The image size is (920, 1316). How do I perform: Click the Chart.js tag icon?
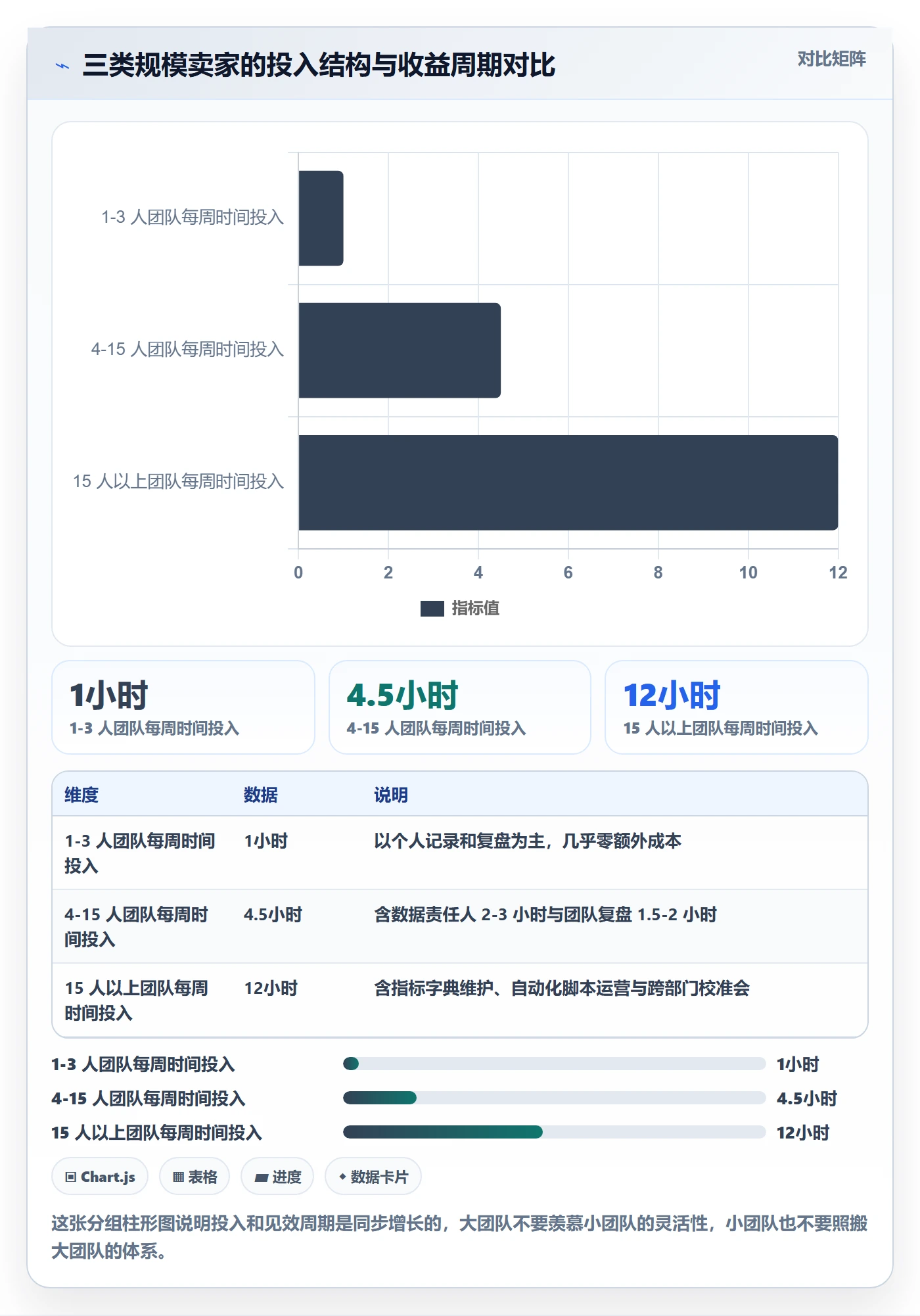(71, 1177)
